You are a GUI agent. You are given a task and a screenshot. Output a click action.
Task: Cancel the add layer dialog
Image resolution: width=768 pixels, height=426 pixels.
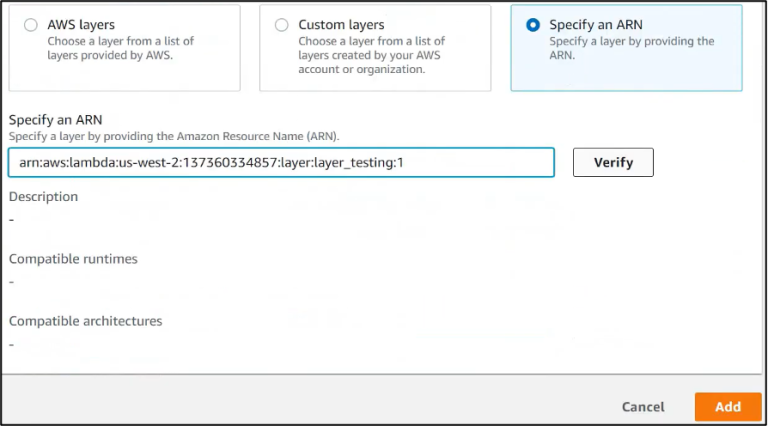643,407
